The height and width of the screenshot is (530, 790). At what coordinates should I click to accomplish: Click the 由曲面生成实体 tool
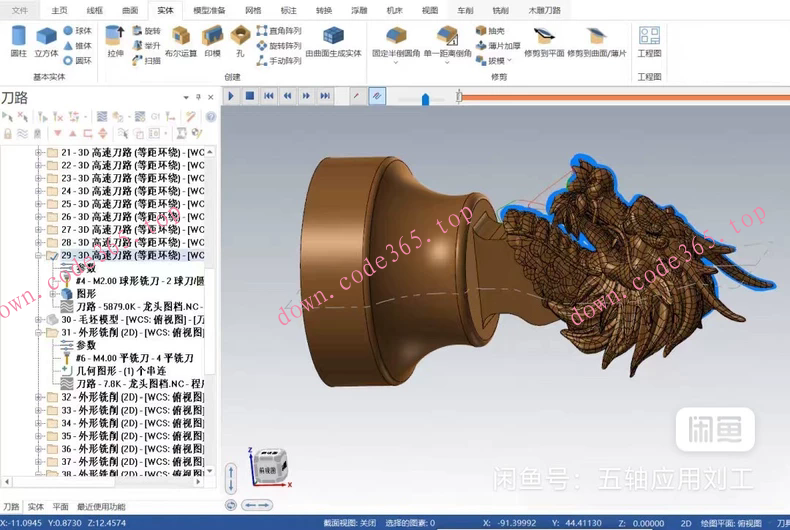tap(333, 40)
